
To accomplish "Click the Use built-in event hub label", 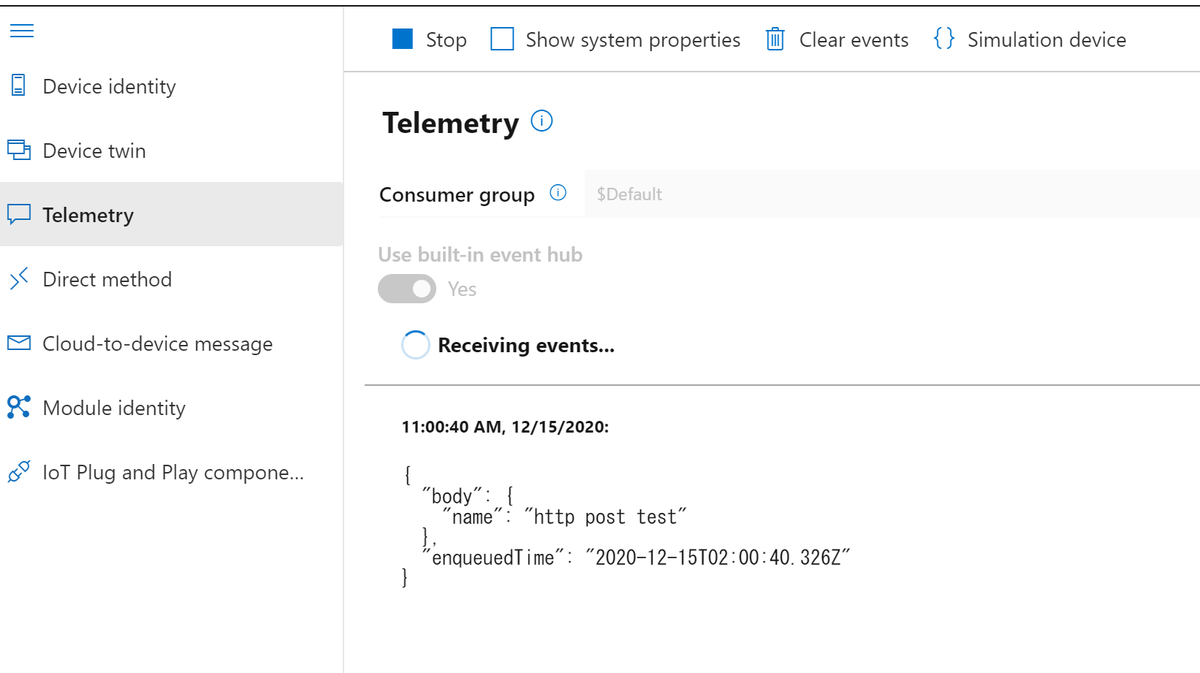I will [x=480, y=254].
